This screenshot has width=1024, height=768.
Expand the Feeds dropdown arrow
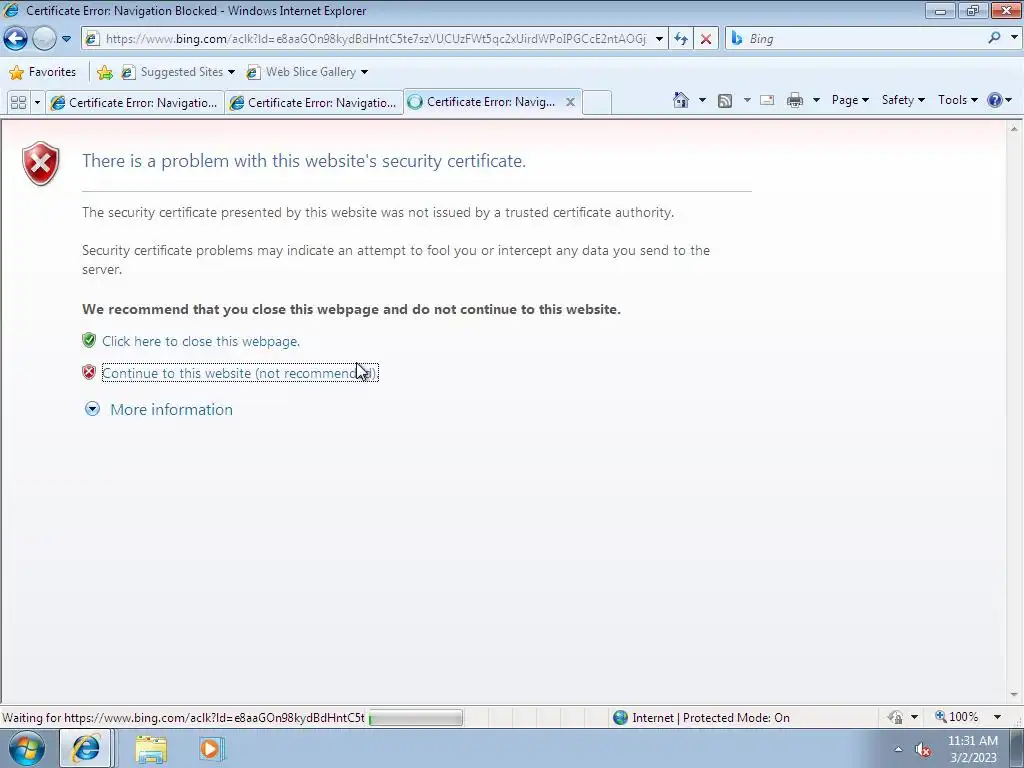[x=747, y=100]
